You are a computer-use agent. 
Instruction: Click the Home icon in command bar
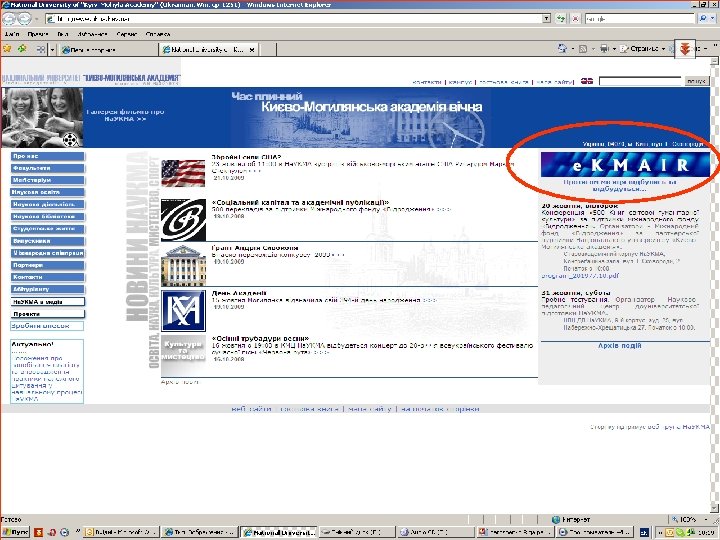(562, 48)
